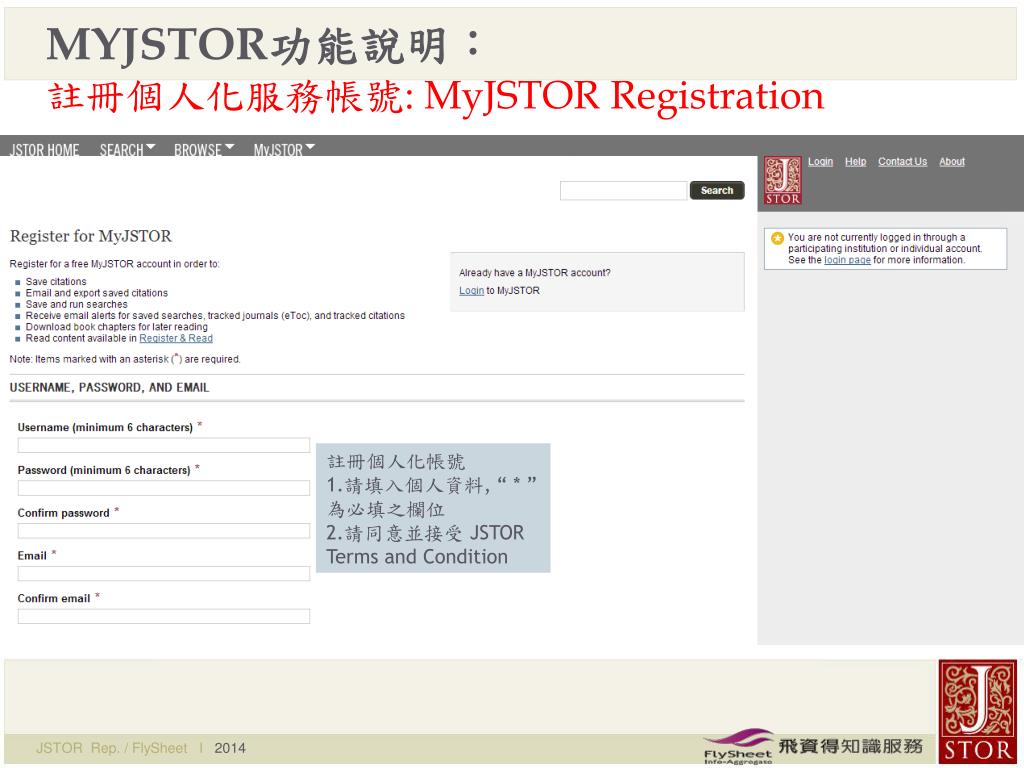
Task: Focus the Username input field
Action: click(164, 445)
